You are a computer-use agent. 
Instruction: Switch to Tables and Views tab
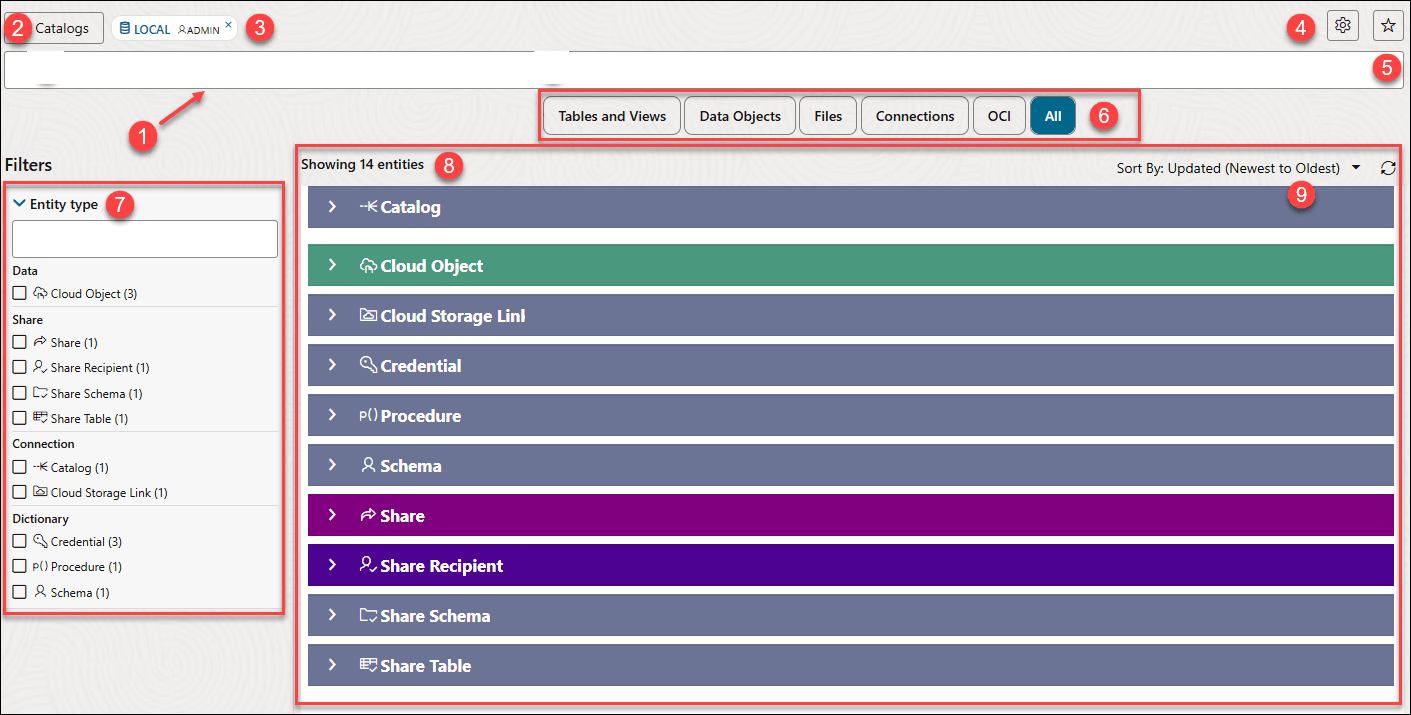tap(612, 116)
